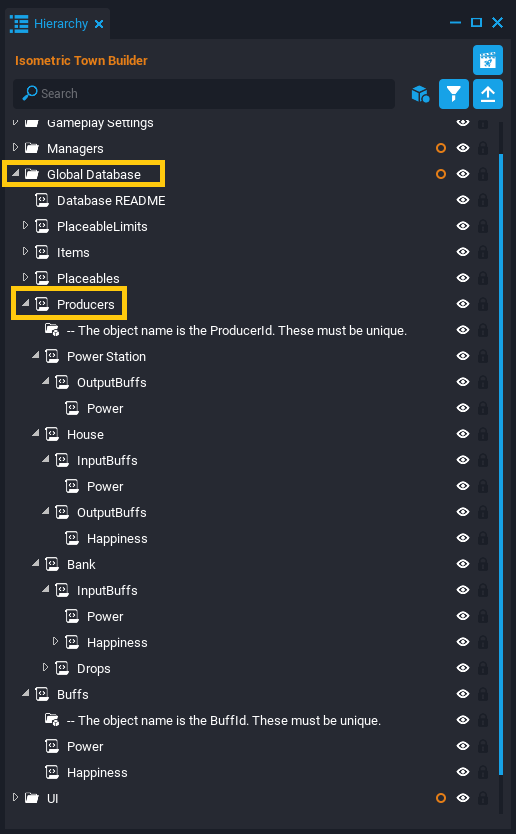This screenshot has width=516, height=834.
Task: Expand the Managers folder
Action: [x=15, y=147]
